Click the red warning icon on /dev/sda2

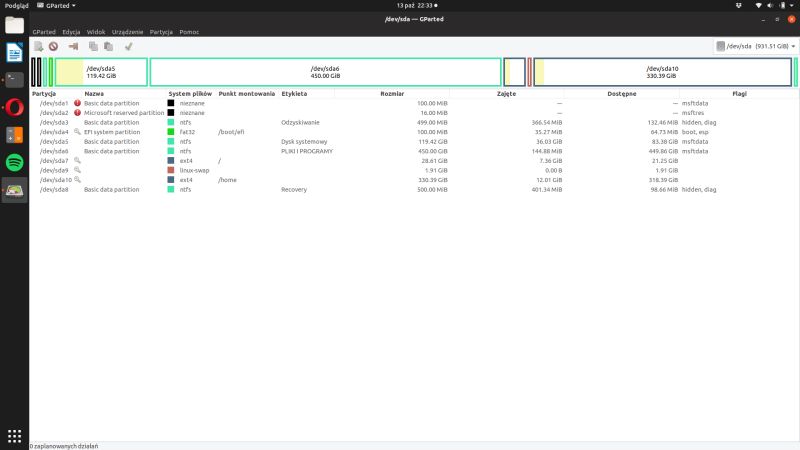77,113
